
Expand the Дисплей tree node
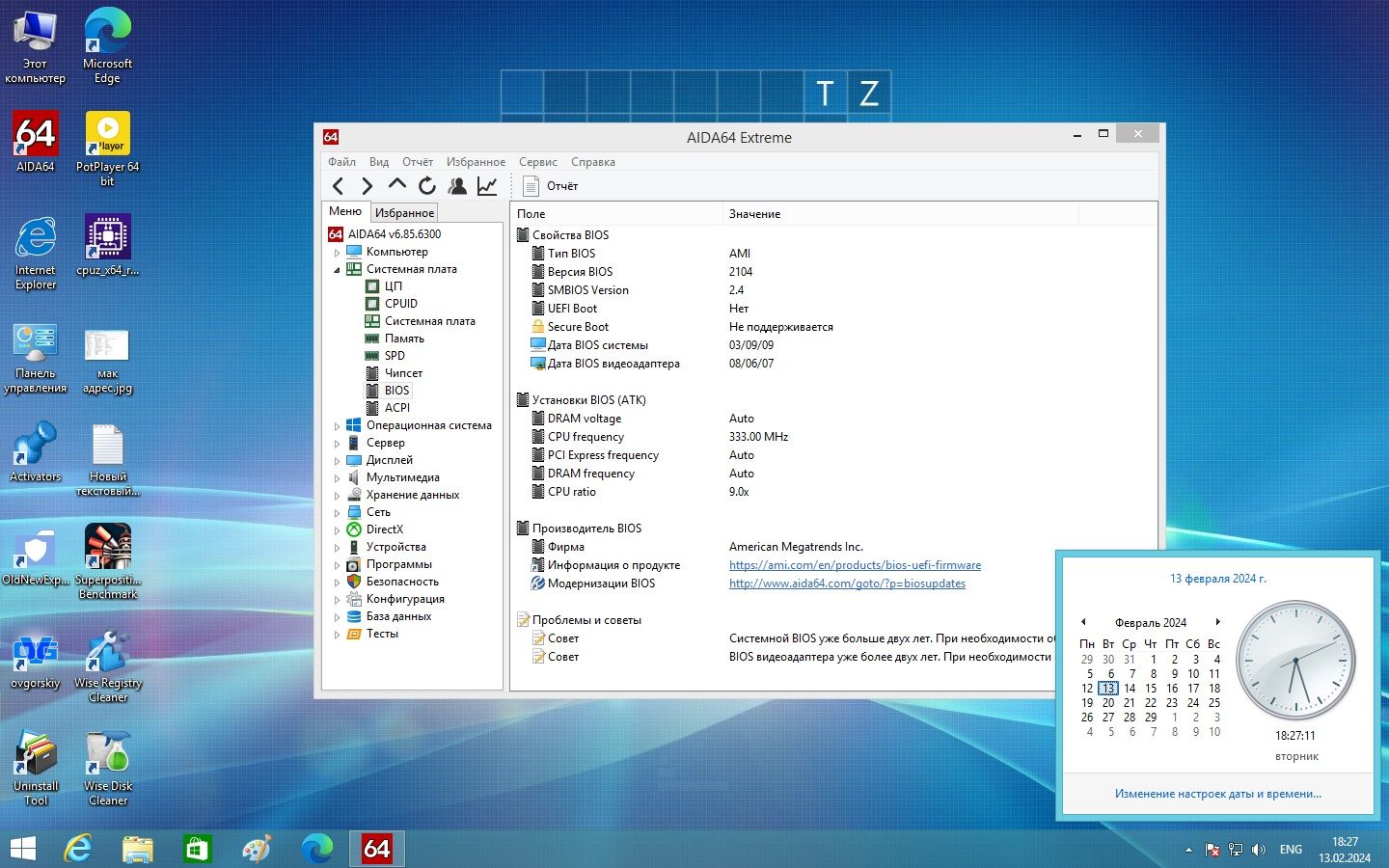pyautogui.click(x=337, y=461)
